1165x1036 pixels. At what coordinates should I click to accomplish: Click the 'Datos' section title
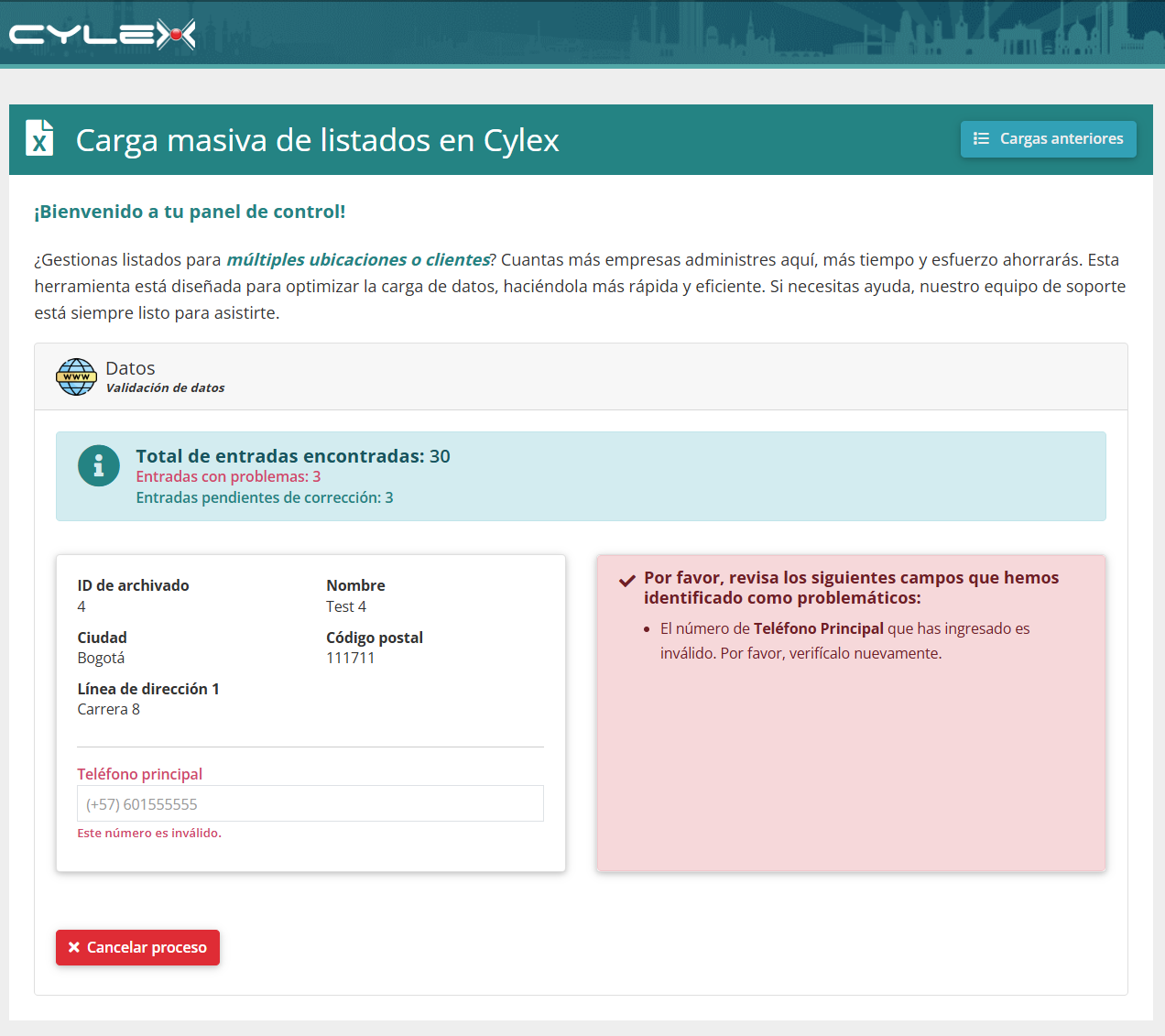click(x=130, y=367)
